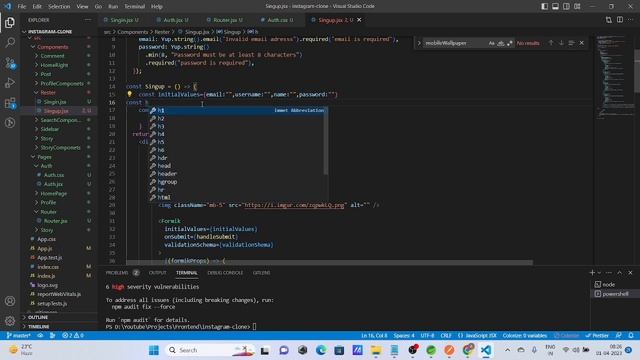Screen dimensions: 640x360
Task: Open Explorer views and more actions ellipsis
Action: (x=88, y=20)
